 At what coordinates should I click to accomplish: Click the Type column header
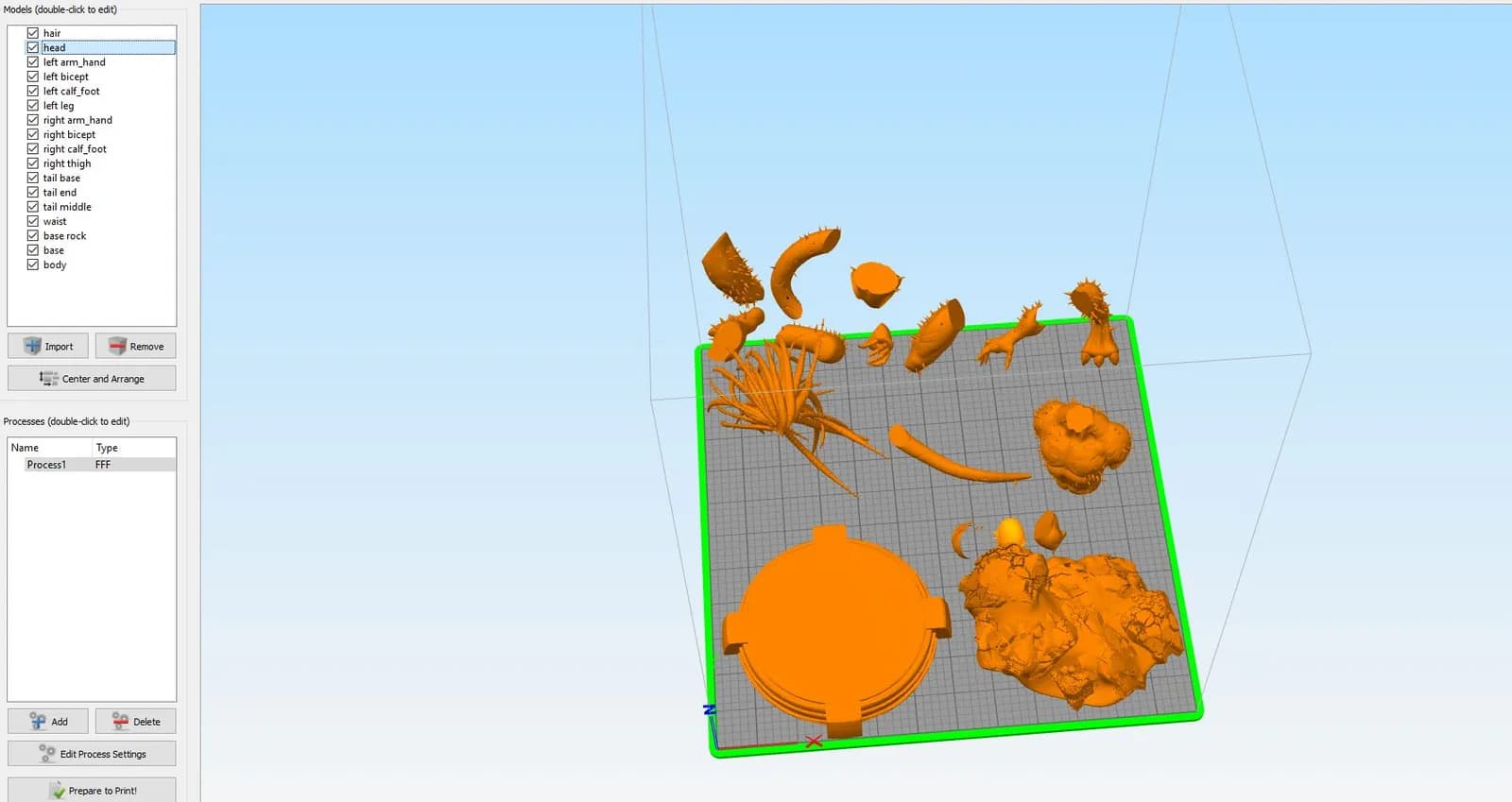pos(107,448)
